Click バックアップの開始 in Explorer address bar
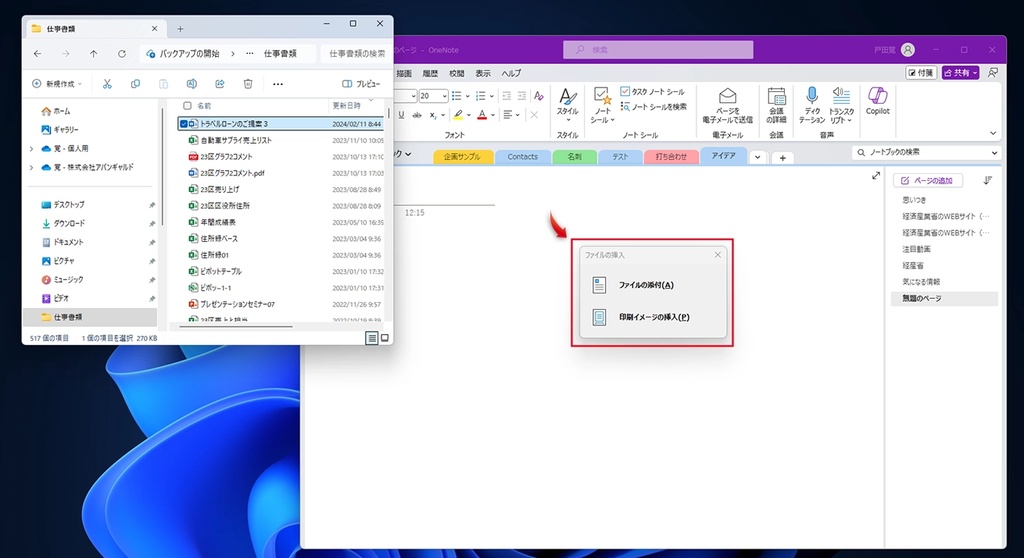Screen dimensions: 1024x558 [x=189, y=54]
